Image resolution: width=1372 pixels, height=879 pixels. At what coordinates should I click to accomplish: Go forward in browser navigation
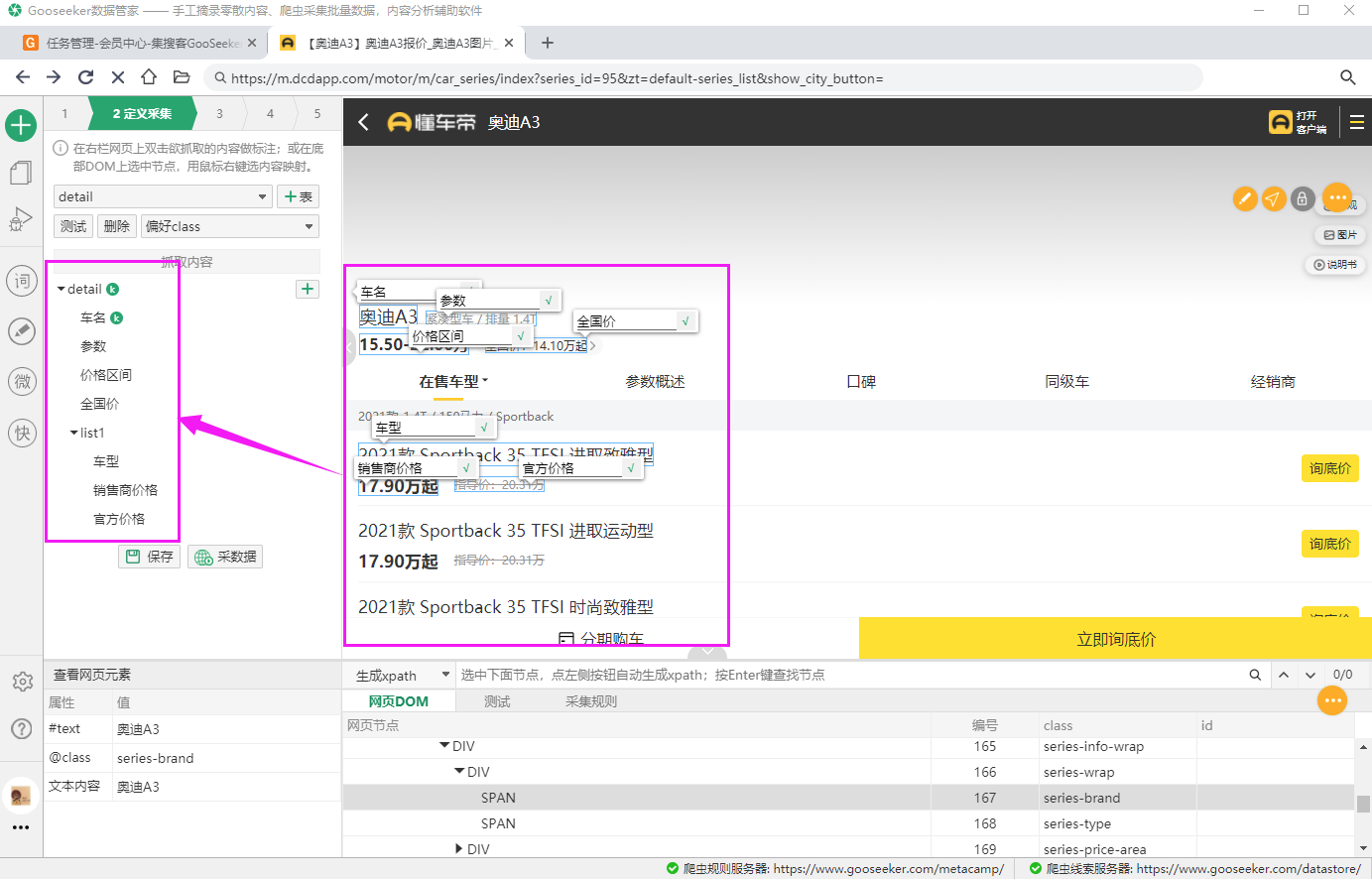click(x=54, y=77)
